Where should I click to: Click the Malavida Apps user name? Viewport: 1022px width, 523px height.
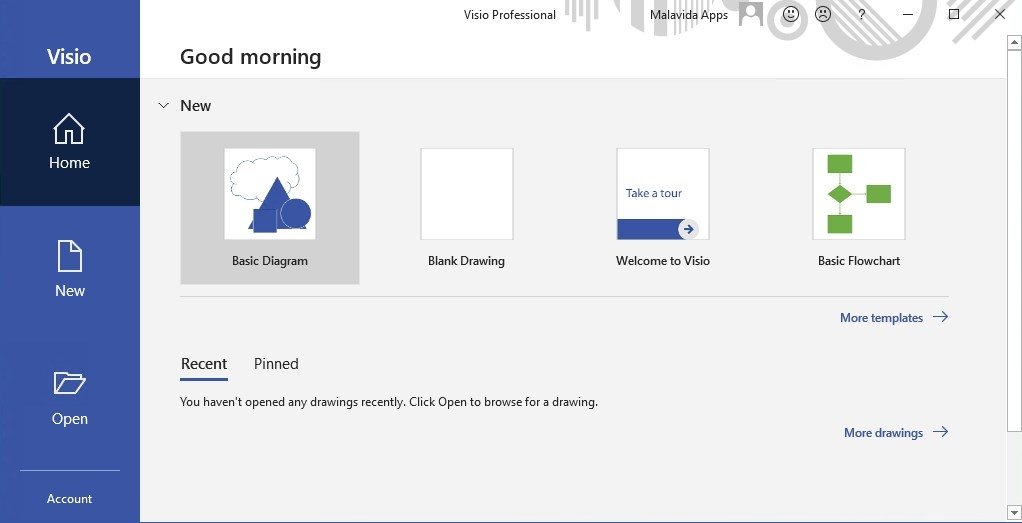click(x=689, y=15)
